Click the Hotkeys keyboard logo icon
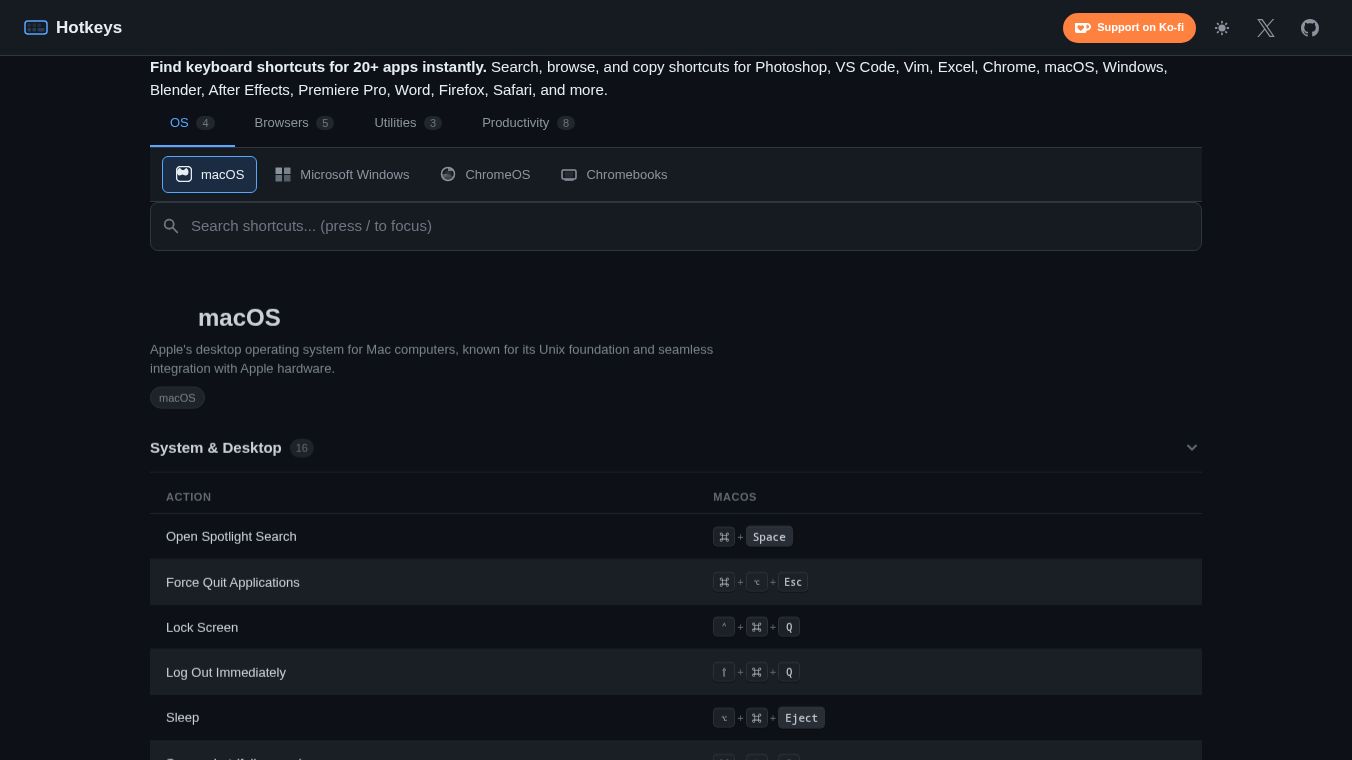 tap(36, 27)
